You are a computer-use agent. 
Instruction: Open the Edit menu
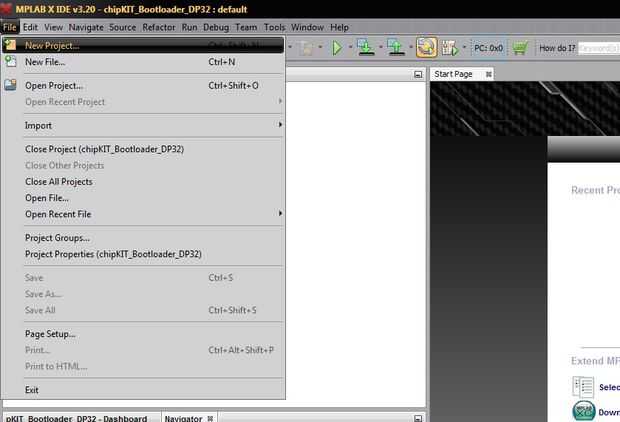click(30, 27)
